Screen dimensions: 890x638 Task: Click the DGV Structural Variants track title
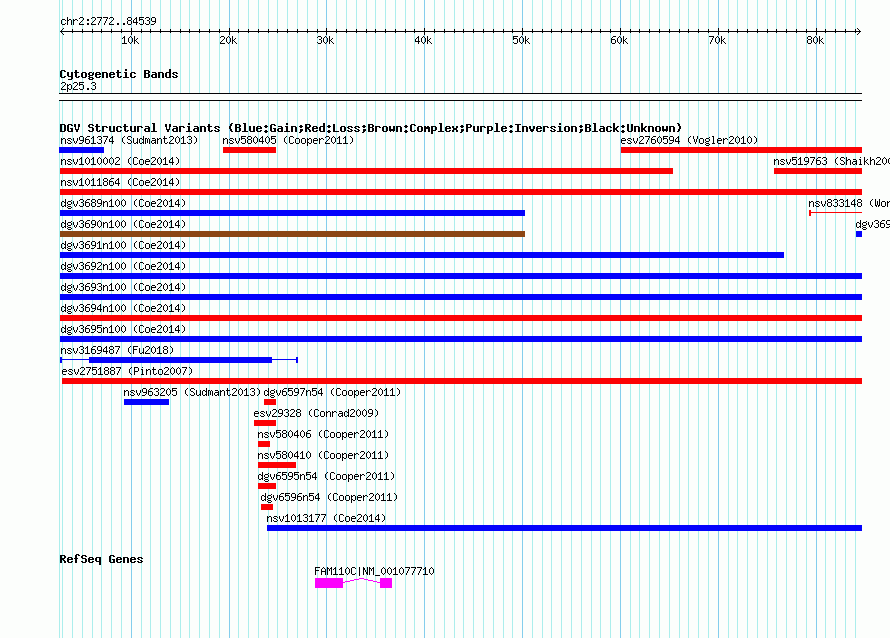coord(371,128)
